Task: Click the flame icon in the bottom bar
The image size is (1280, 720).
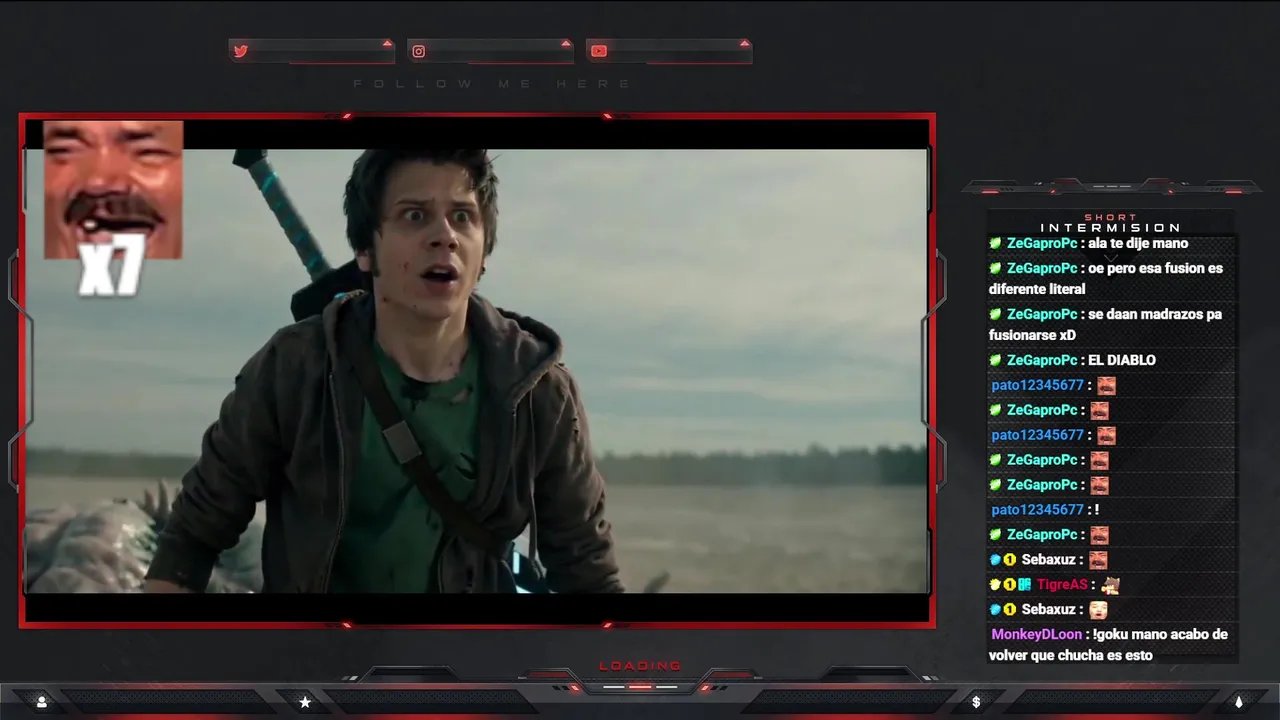Action: pyautogui.click(x=1238, y=702)
